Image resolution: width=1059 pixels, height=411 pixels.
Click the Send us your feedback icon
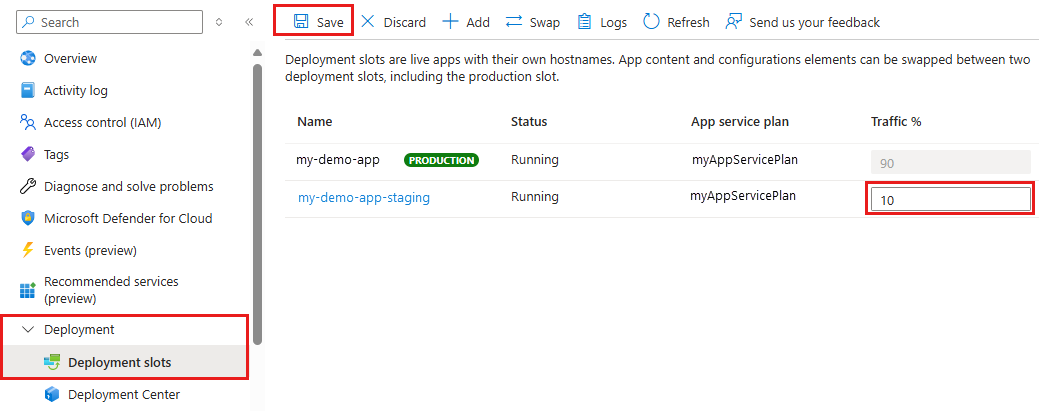click(x=735, y=22)
